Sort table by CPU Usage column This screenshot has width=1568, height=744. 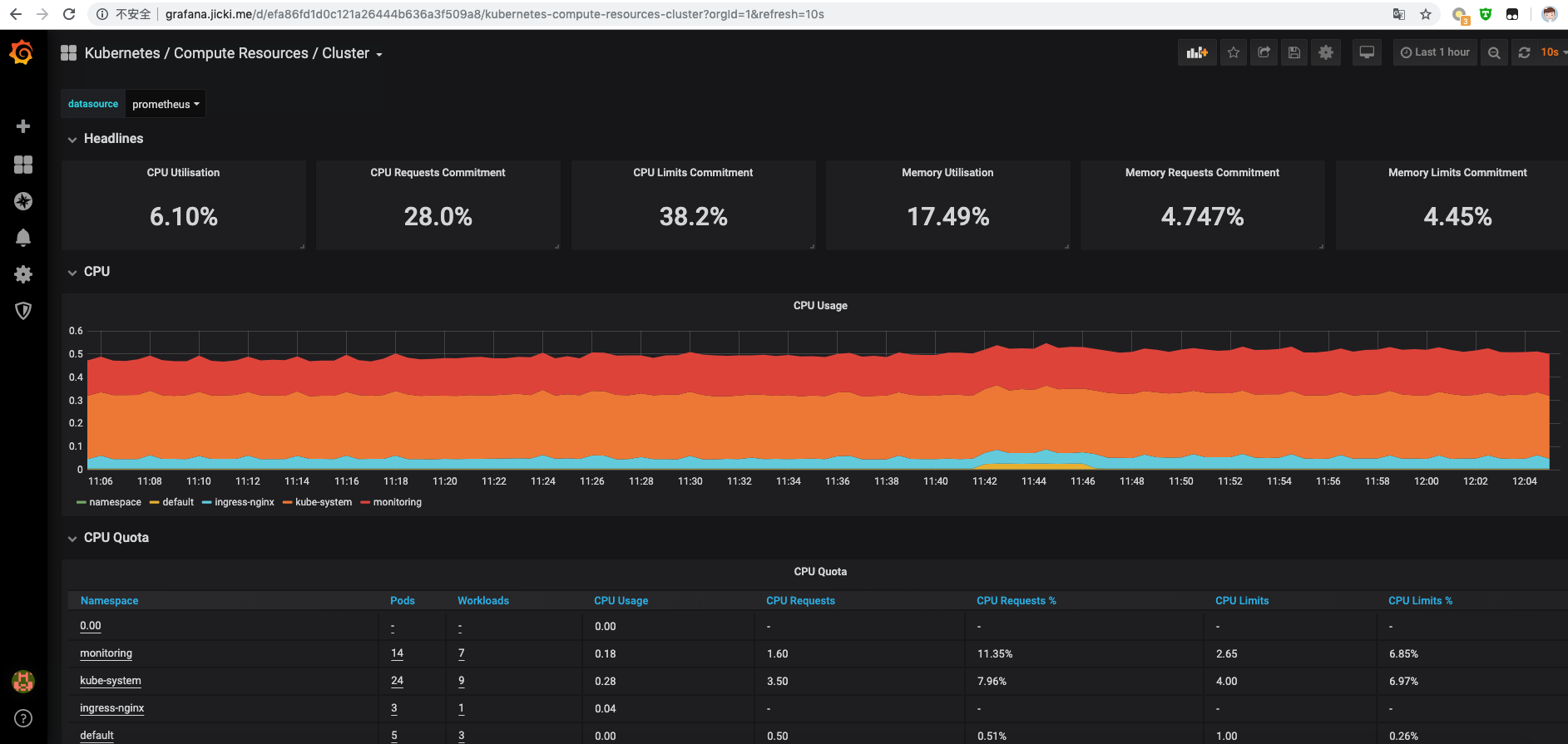(621, 601)
